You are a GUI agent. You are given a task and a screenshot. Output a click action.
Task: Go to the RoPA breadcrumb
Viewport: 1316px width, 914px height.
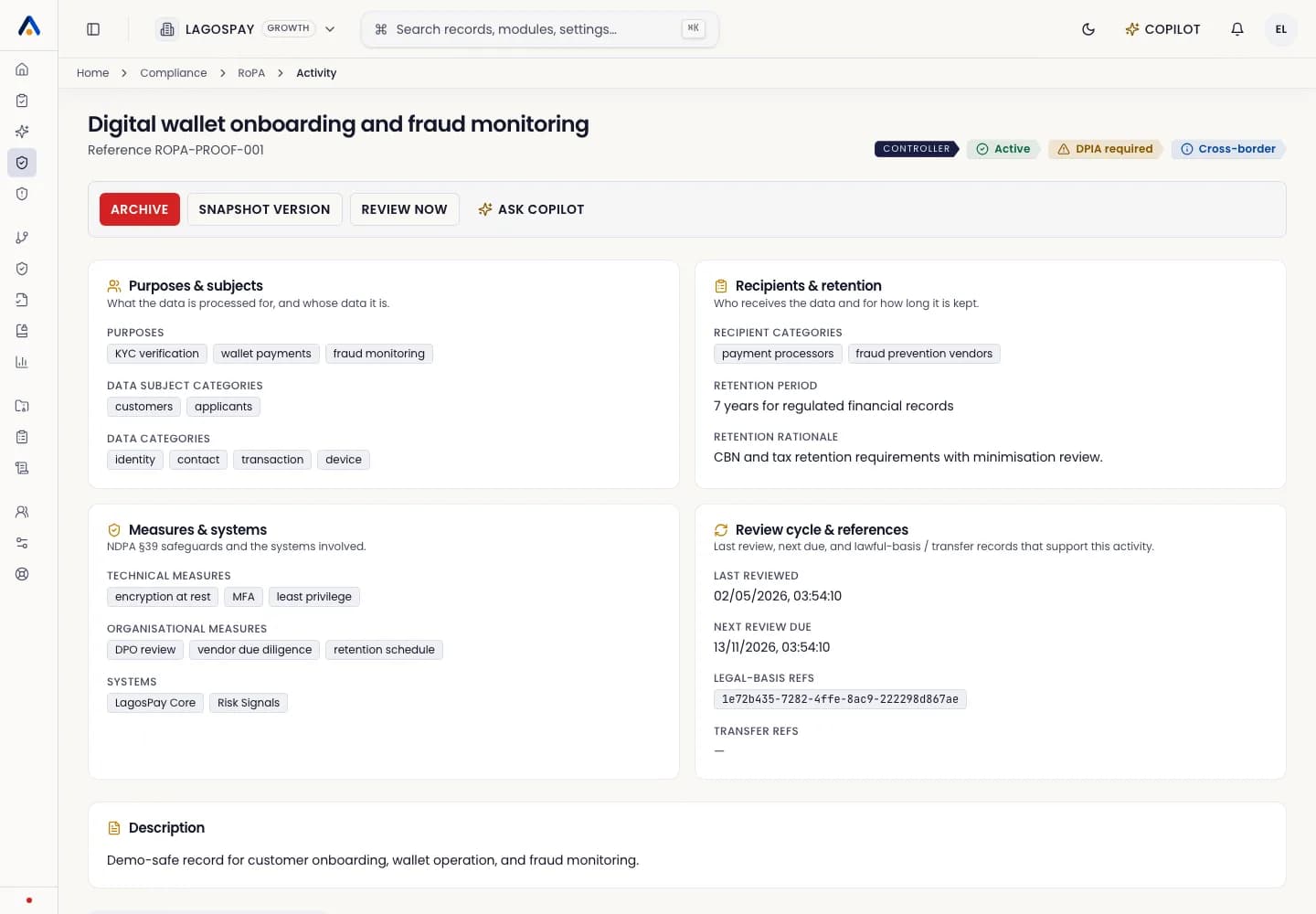tap(251, 73)
